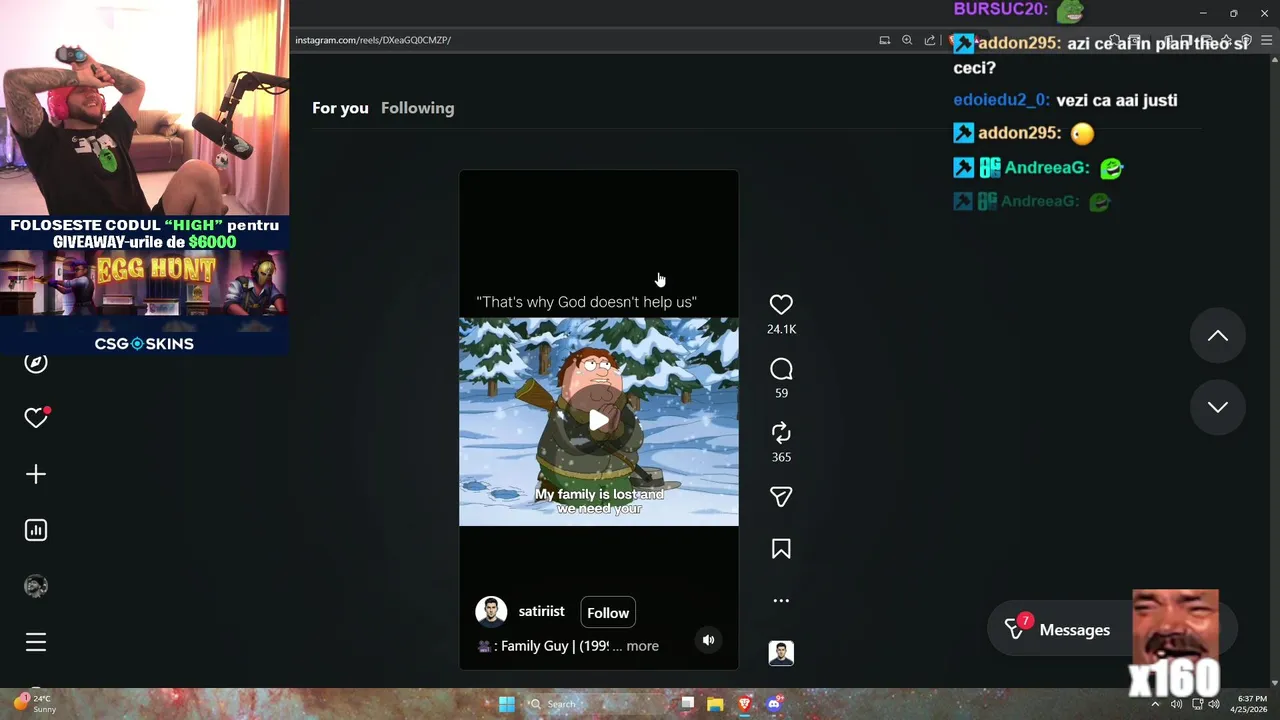Open Task View from the taskbar
Viewport: 1280px width, 720px height.
pos(687,704)
